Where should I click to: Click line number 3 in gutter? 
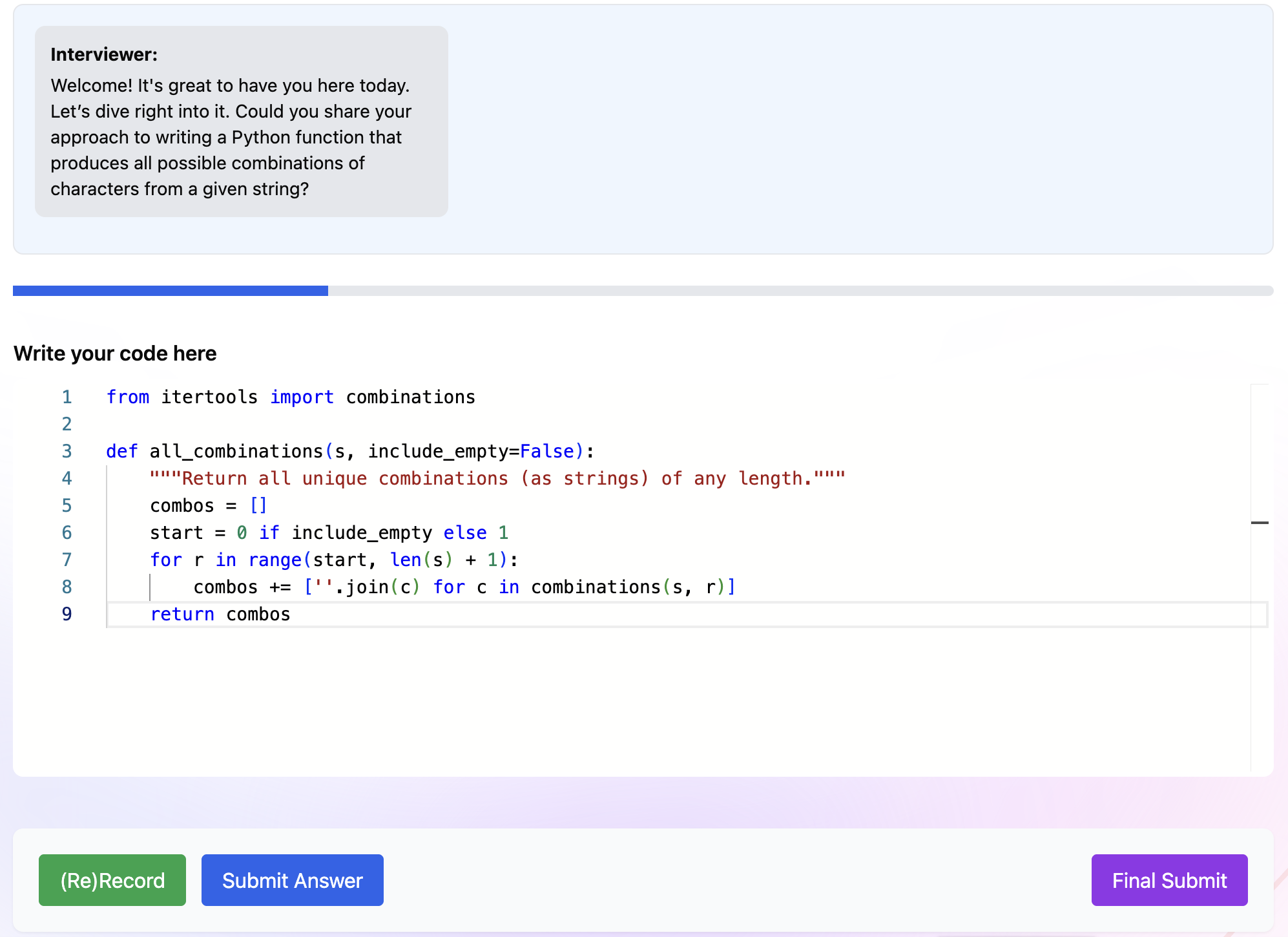tap(67, 451)
